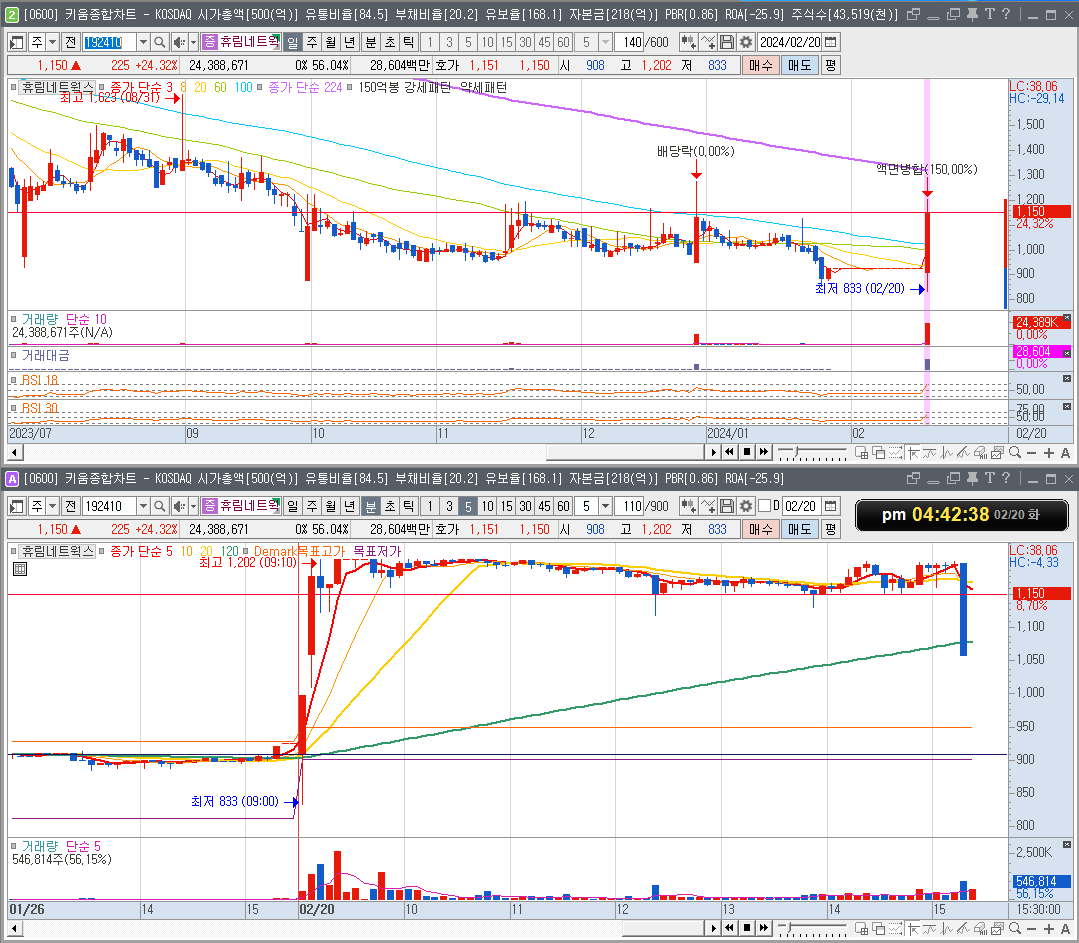Open 주 type dropdown arrow in lower toolbar
Image resolution: width=1079 pixels, height=943 pixels.
[x=52, y=507]
